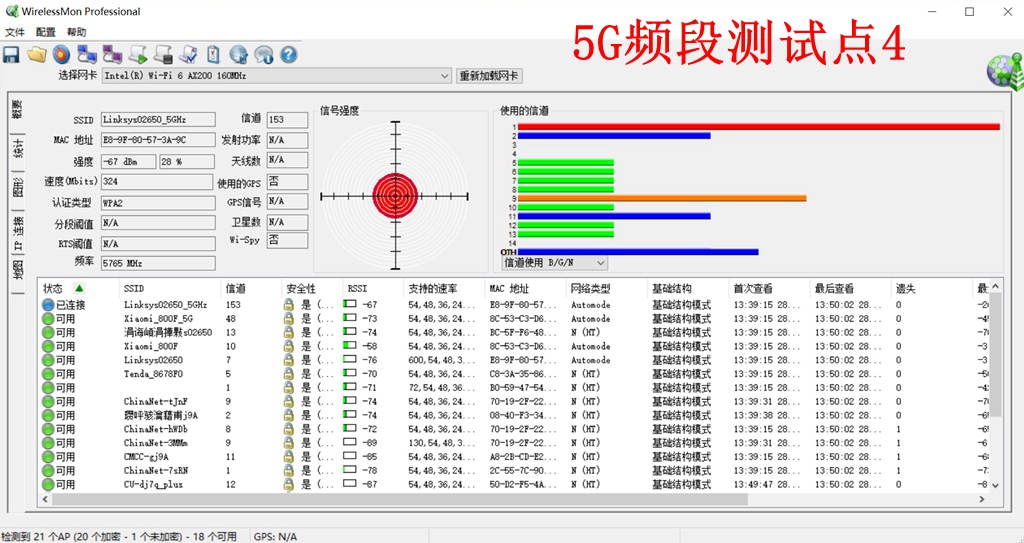Screen dimensions: 1024x543
Task: Switch to the 概要 side tab
Action: click(18, 110)
